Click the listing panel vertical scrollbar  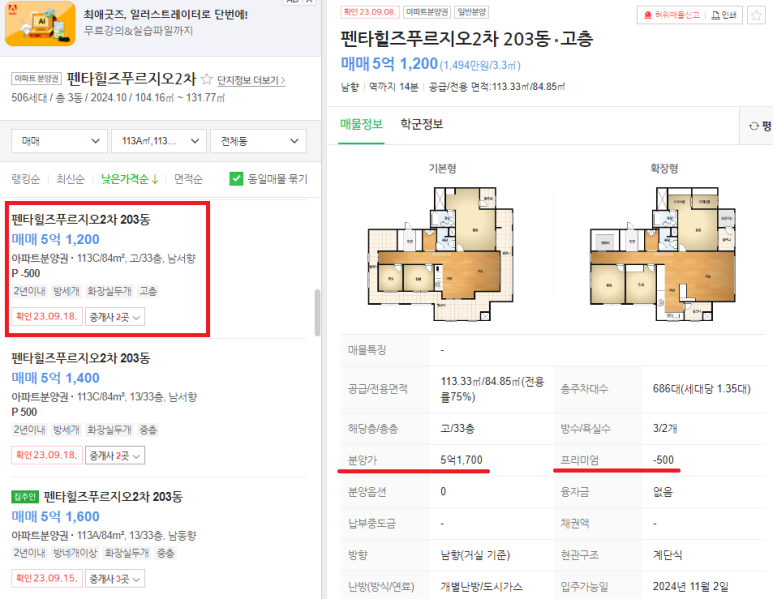pos(317,313)
